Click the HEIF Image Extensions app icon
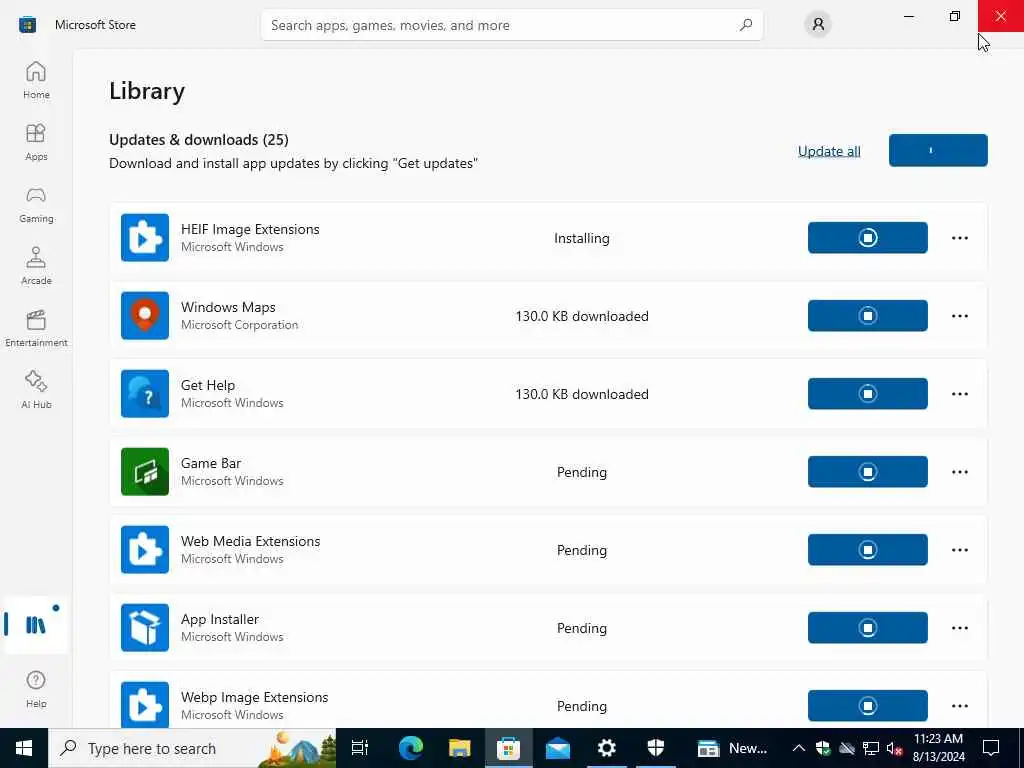Image resolution: width=1024 pixels, height=768 pixels. pos(145,238)
